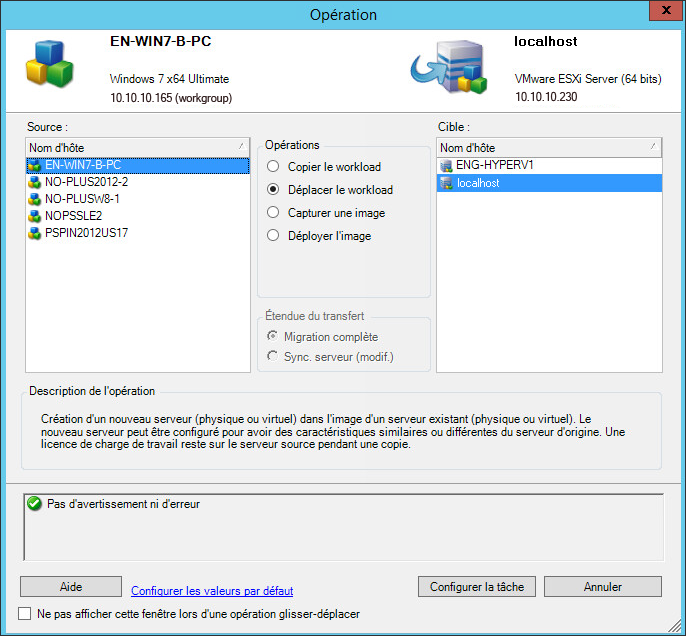
Task: Click the PSPIN2012US17 workload icon
Action: click(35, 233)
